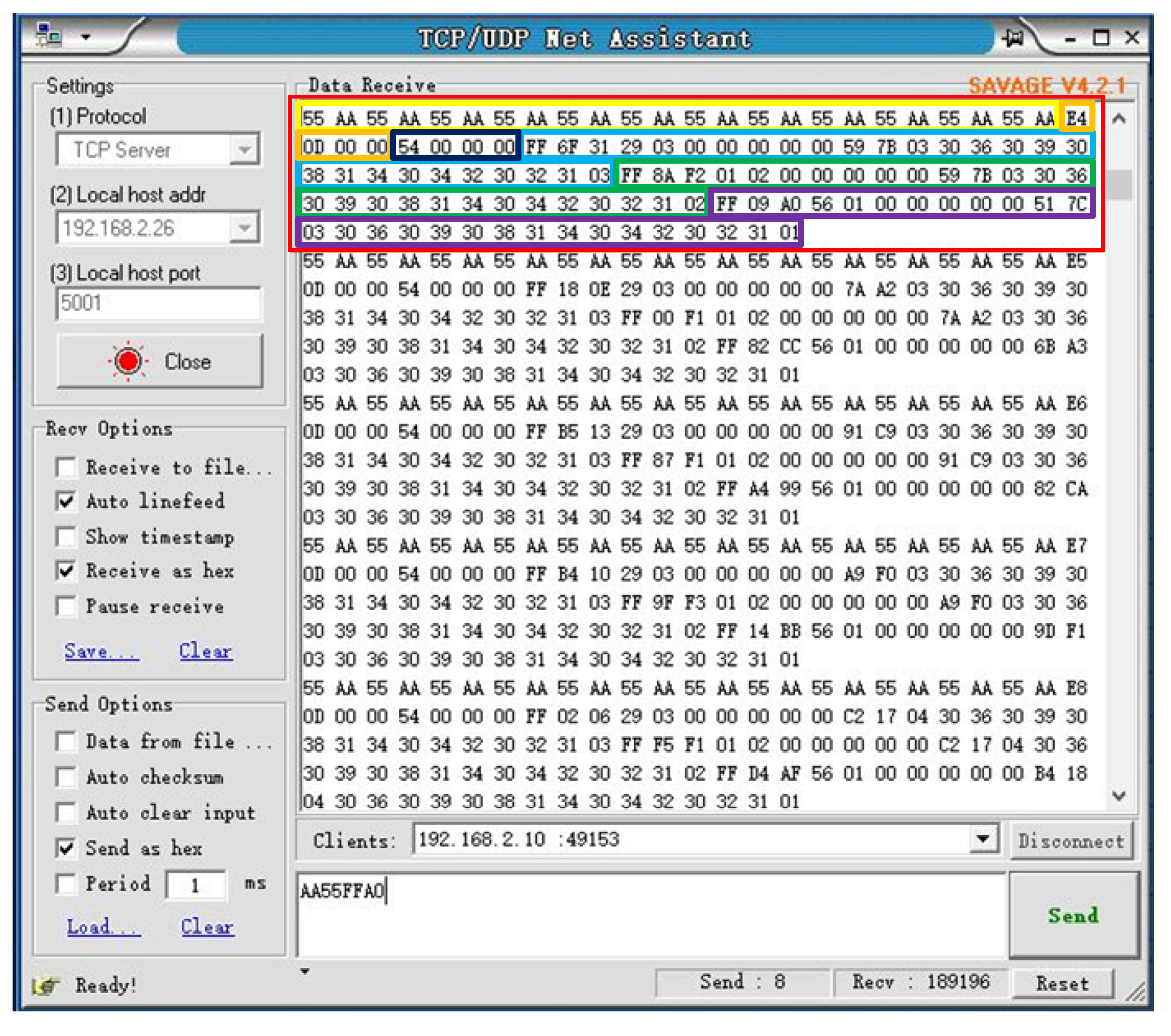Click the Data Receive scrollbar thumb
This screenshot has height=1036, width=1171.
[x=1120, y=185]
